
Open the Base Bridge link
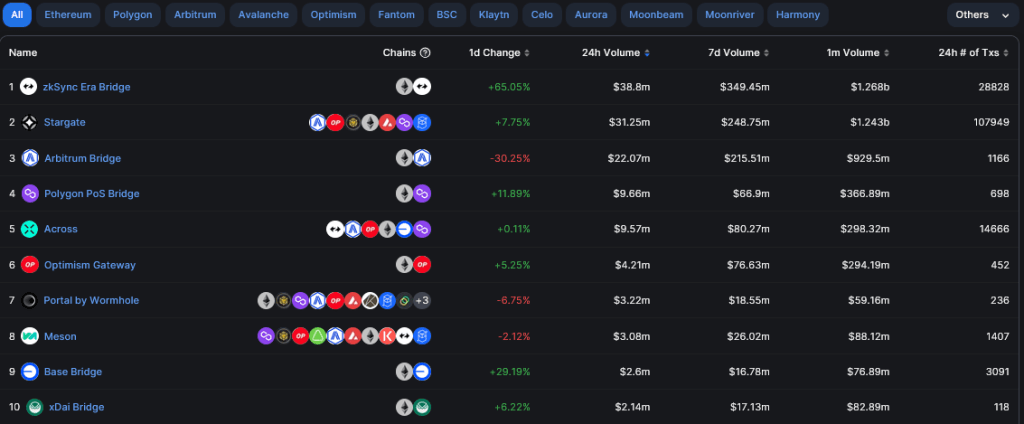point(73,372)
